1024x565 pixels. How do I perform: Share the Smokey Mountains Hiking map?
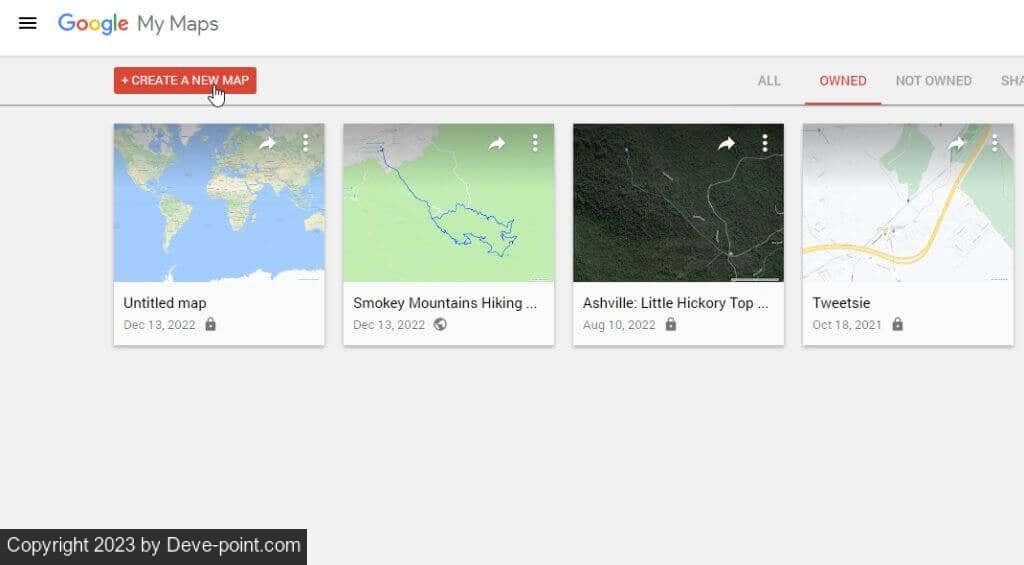[x=497, y=144]
